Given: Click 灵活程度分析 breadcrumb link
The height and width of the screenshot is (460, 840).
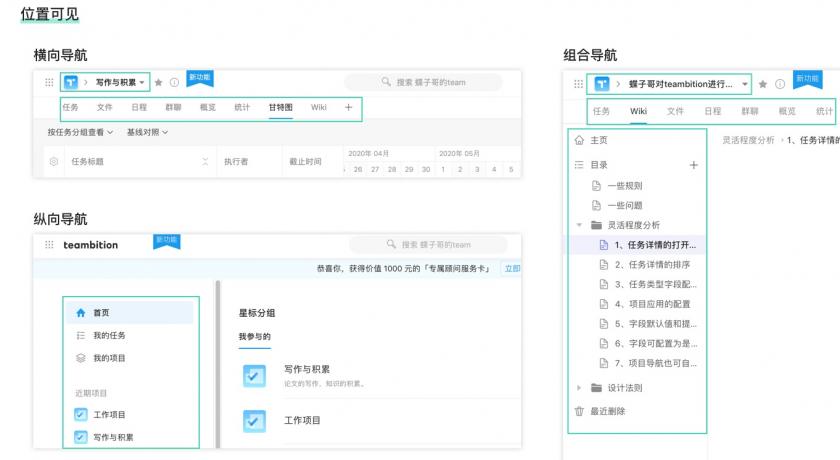Looking at the screenshot, I should point(748,140).
